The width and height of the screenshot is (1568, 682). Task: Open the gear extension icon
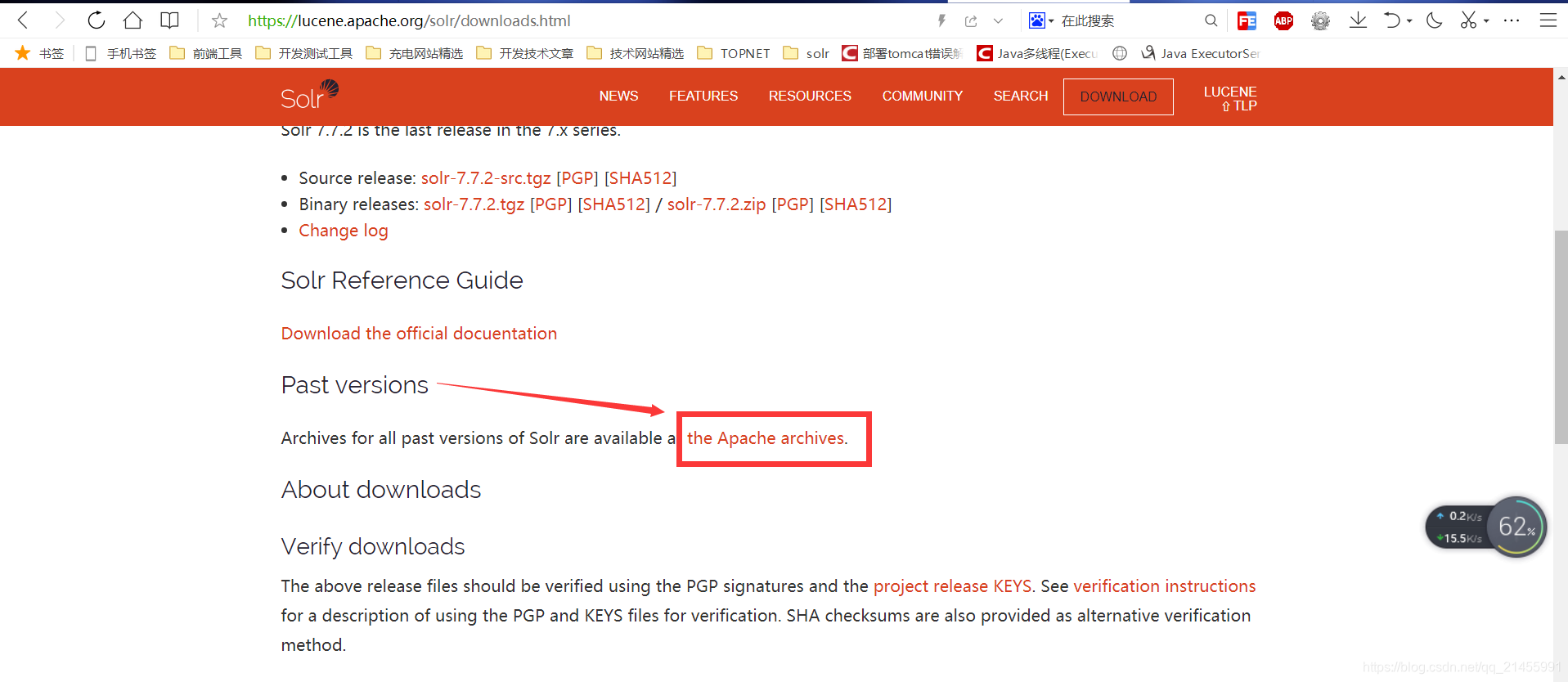[1320, 20]
